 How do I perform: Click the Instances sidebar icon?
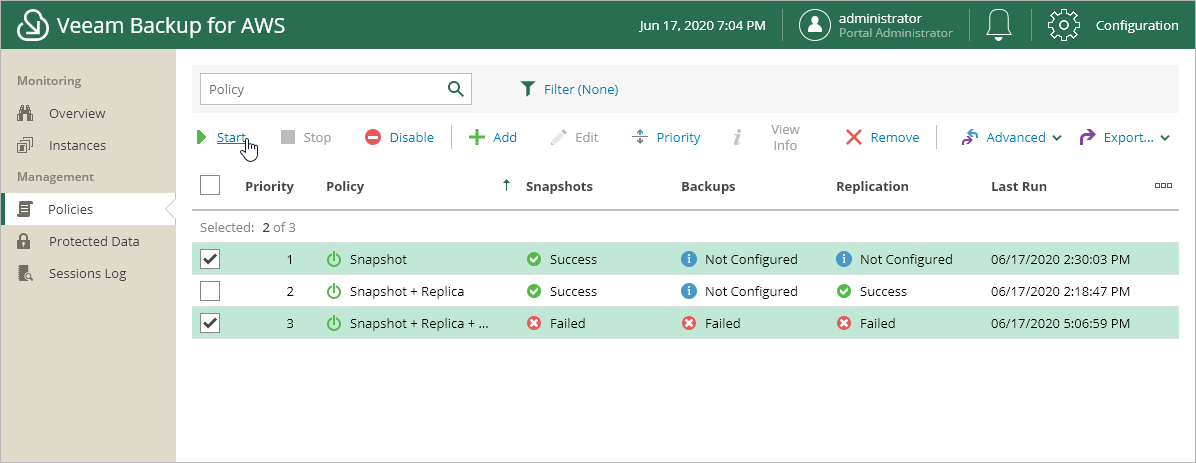pyautogui.click(x=24, y=146)
